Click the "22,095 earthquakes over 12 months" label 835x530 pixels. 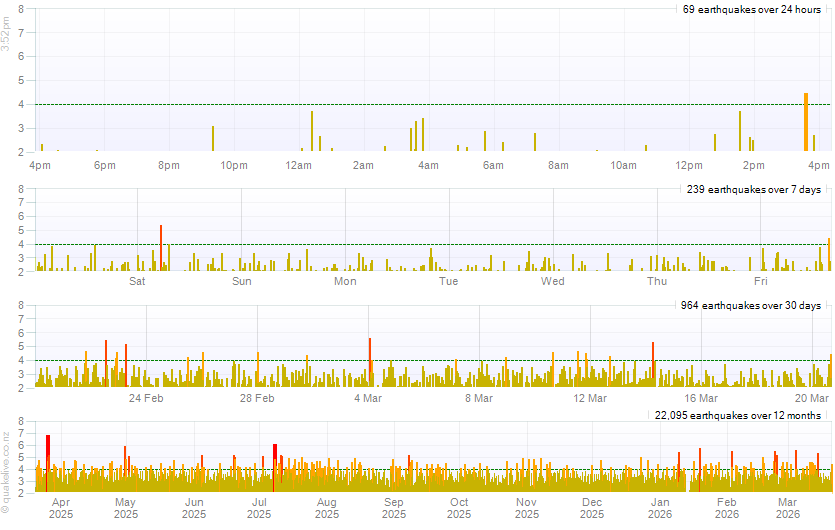point(738,415)
